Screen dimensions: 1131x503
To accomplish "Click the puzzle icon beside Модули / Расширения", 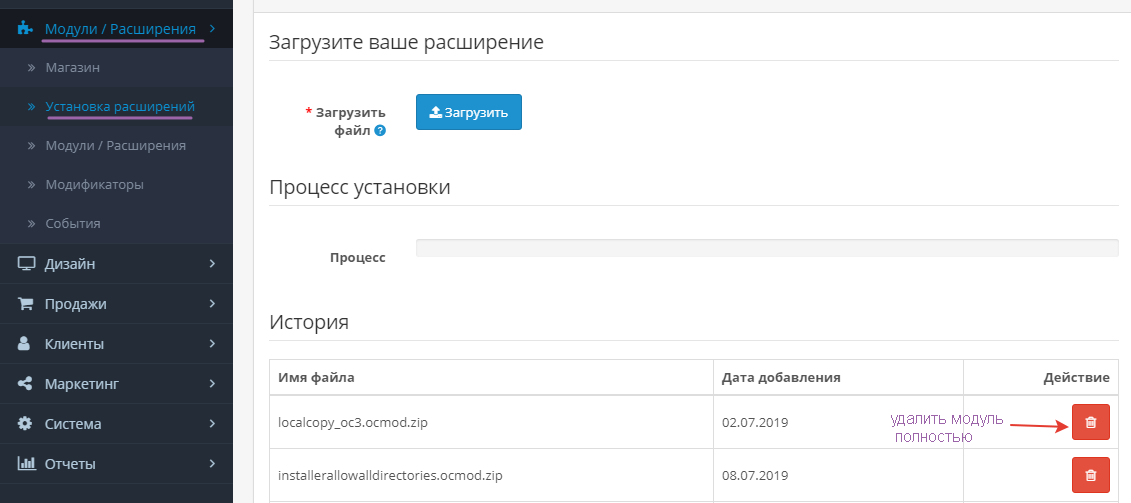I will [x=26, y=29].
